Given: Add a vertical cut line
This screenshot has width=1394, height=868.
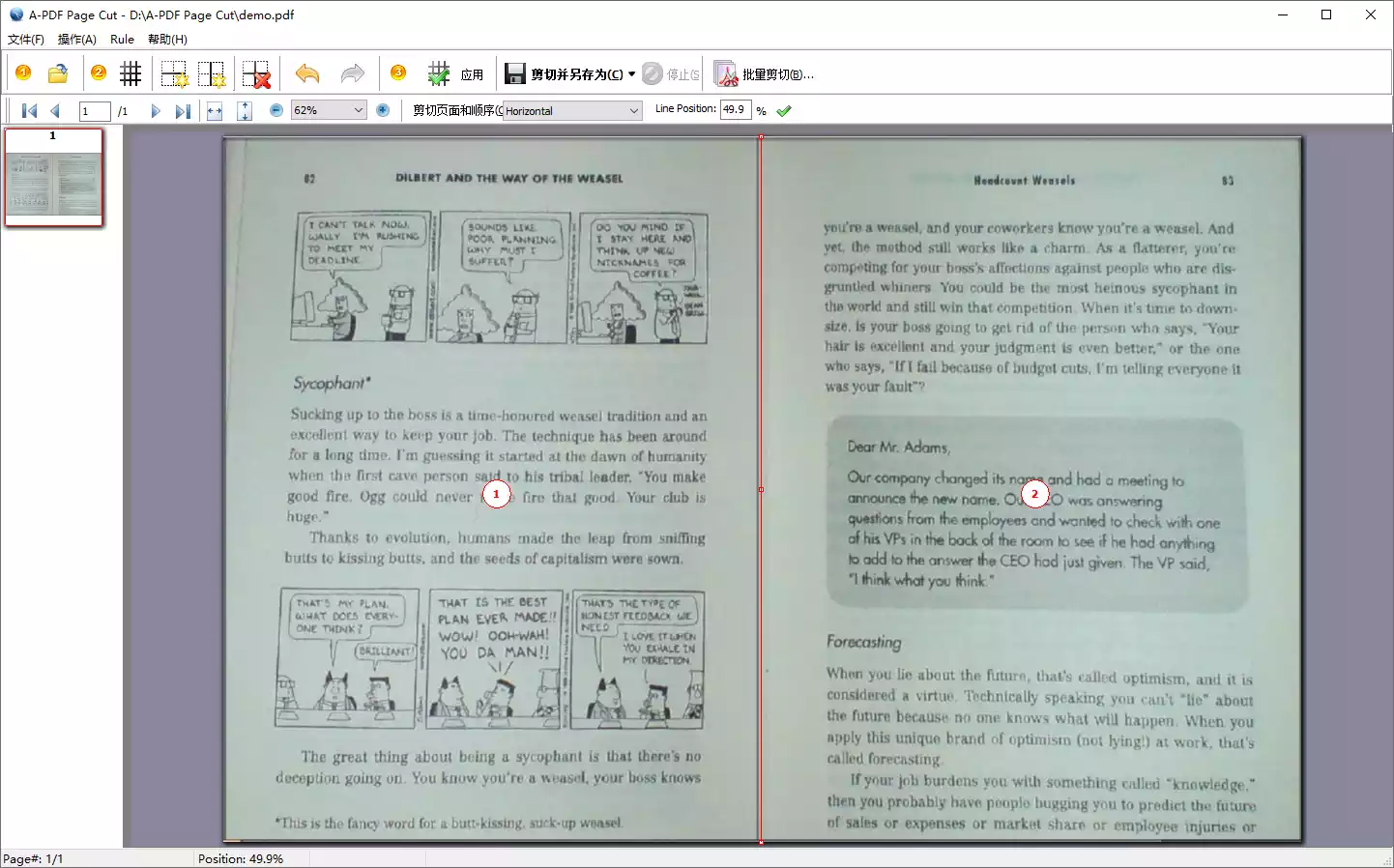Looking at the screenshot, I should (212, 73).
